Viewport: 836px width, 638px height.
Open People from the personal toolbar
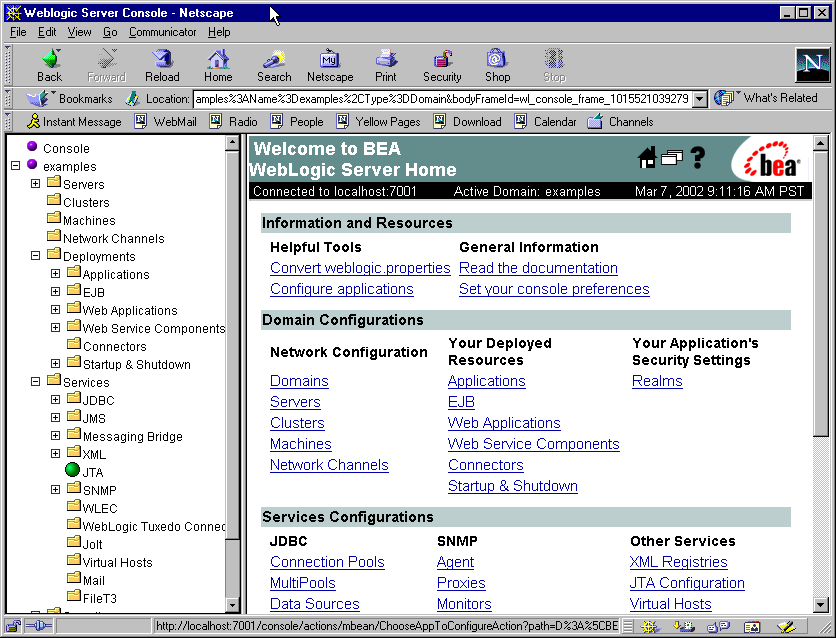pyautogui.click(x=297, y=122)
